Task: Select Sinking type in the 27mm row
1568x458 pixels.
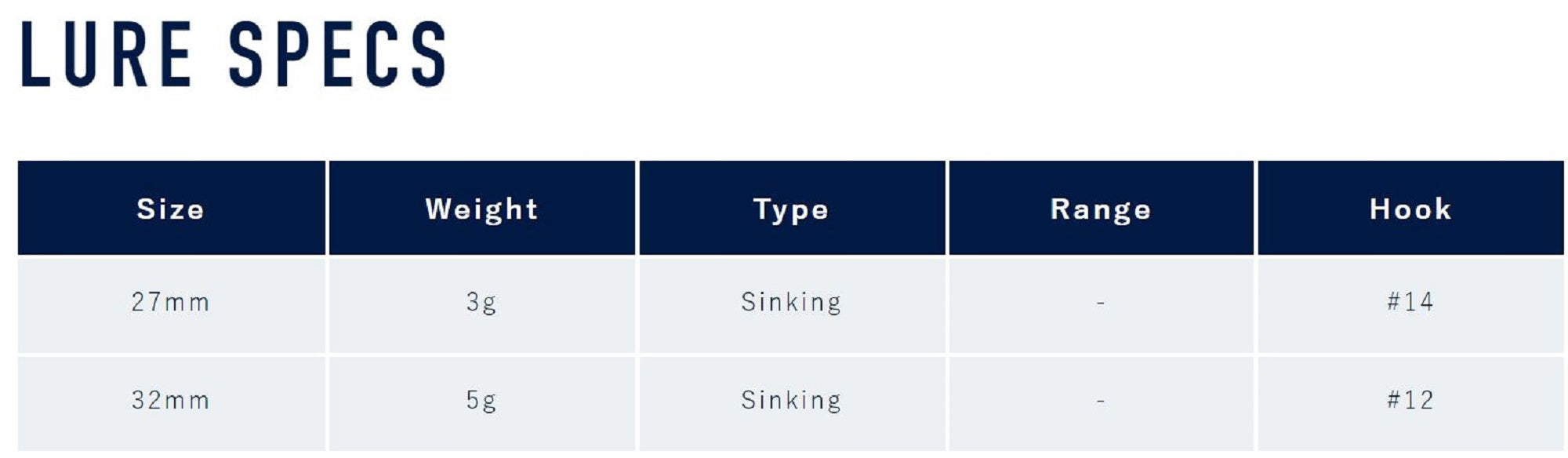Action: [791, 303]
